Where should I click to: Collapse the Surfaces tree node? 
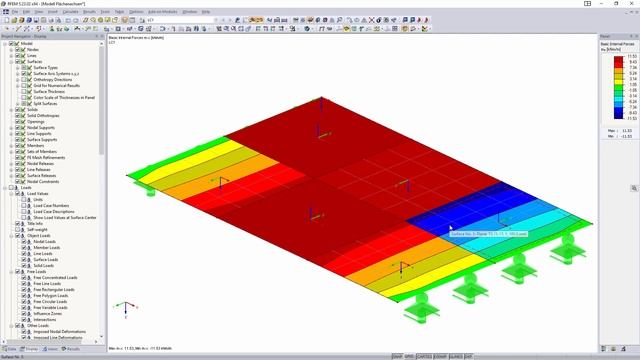tap(11, 61)
